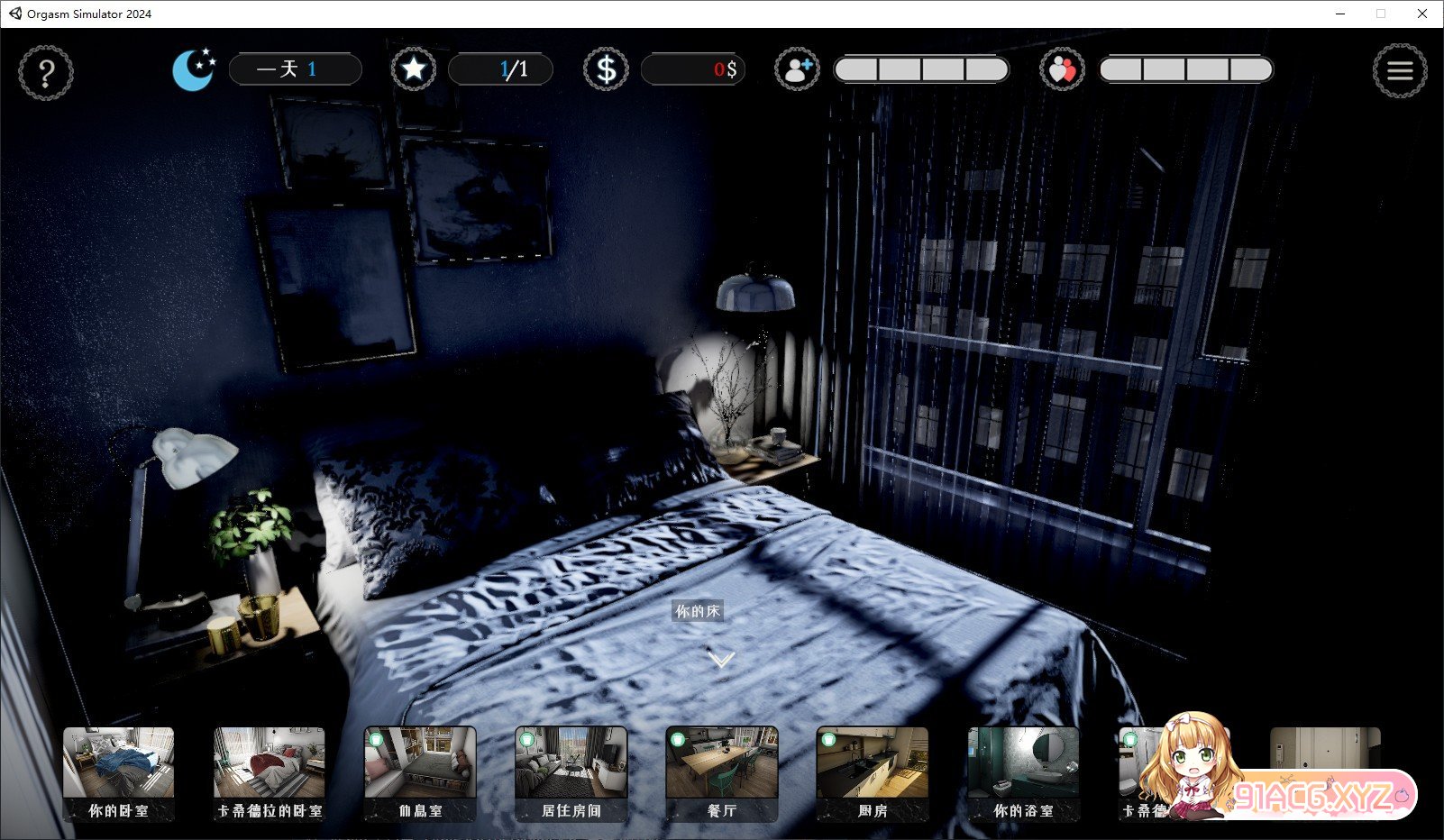1444x840 pixels.
Task: Click the couple with heart icon
Action: tap(1062, 69)
